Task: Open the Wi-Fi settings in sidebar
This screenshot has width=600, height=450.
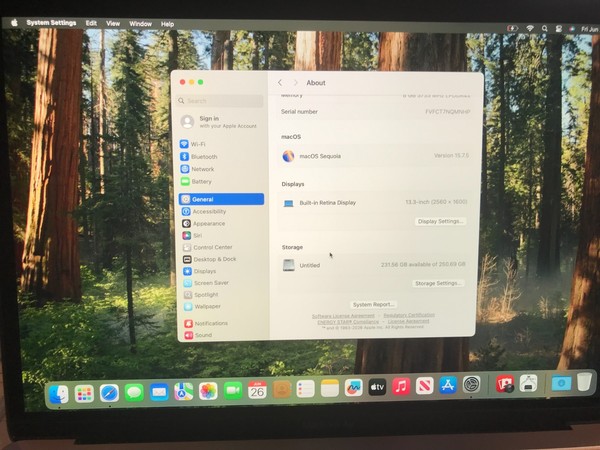Action: pyautogui.click(x=192, y=144)
